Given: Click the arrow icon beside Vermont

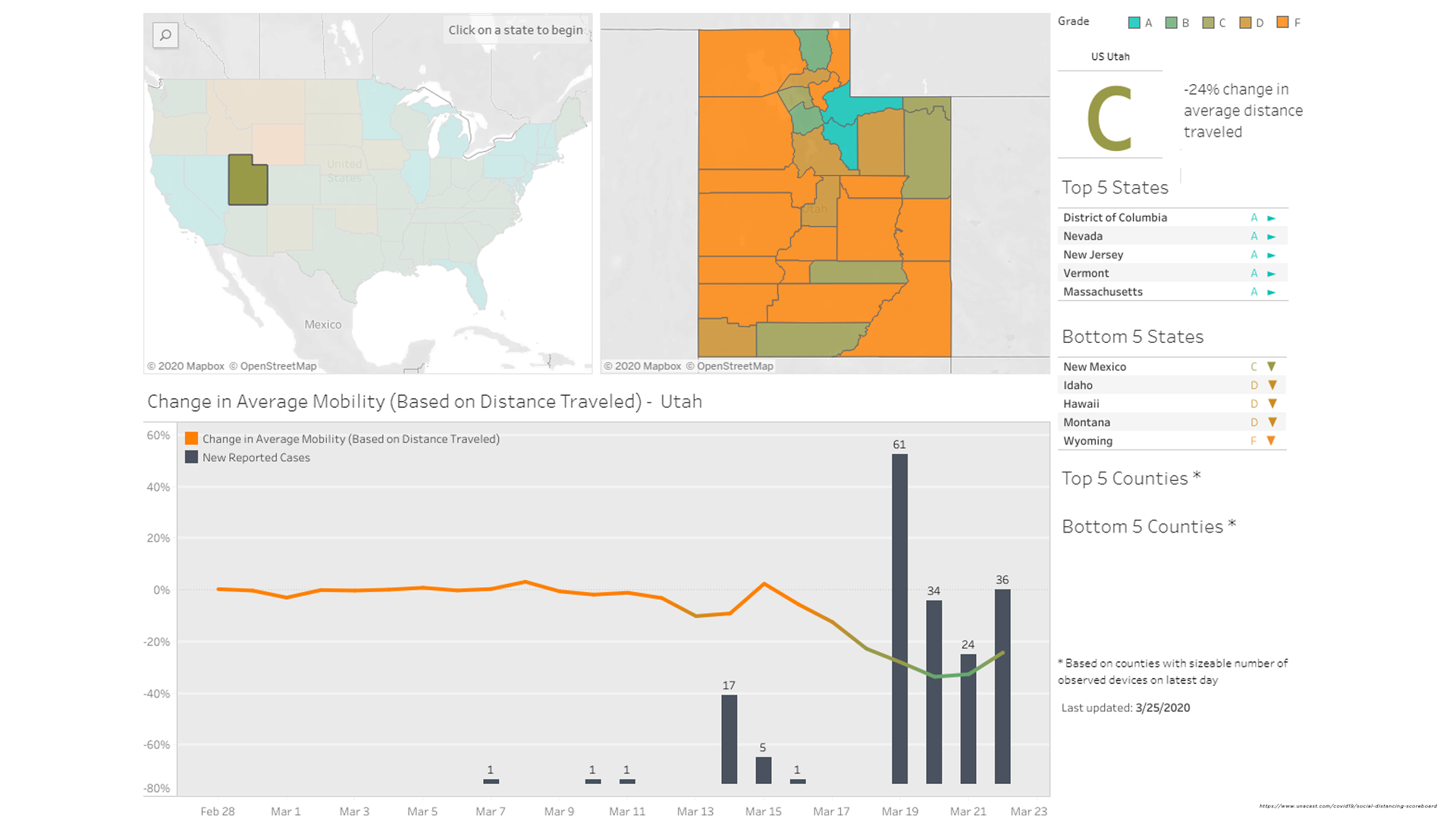Looking at the screenshot, I should [x=1272, y=274].
